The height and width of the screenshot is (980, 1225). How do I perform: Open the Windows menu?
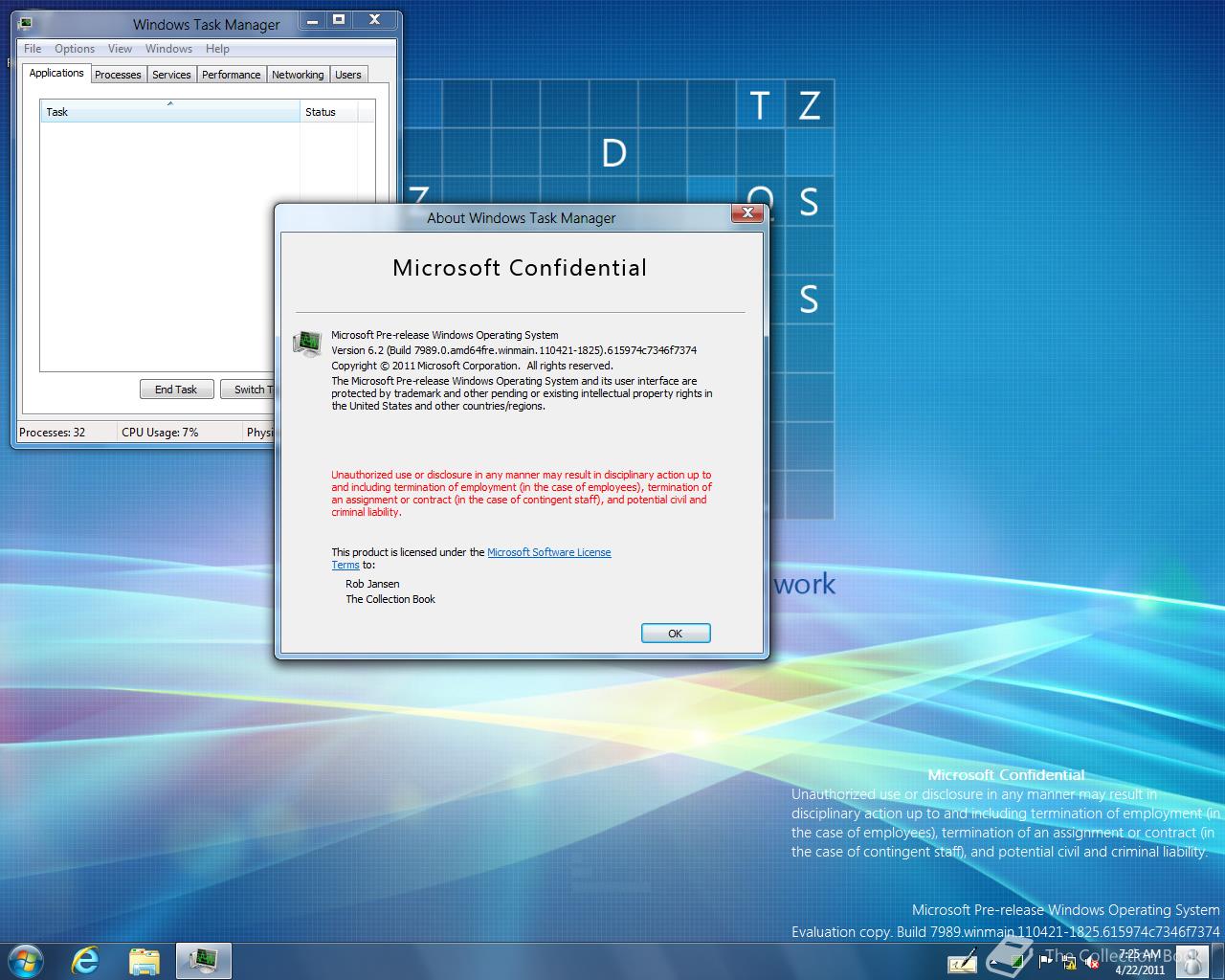tap(168, 49)
